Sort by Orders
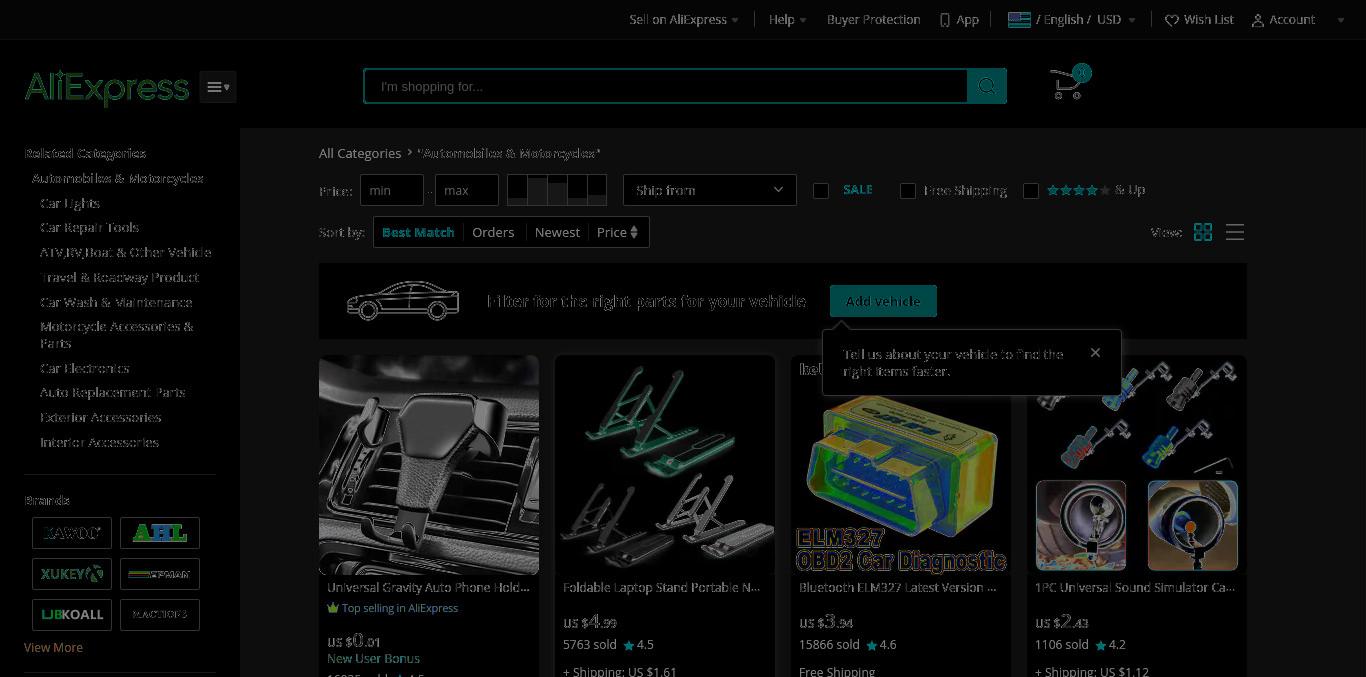 point(493,232)
